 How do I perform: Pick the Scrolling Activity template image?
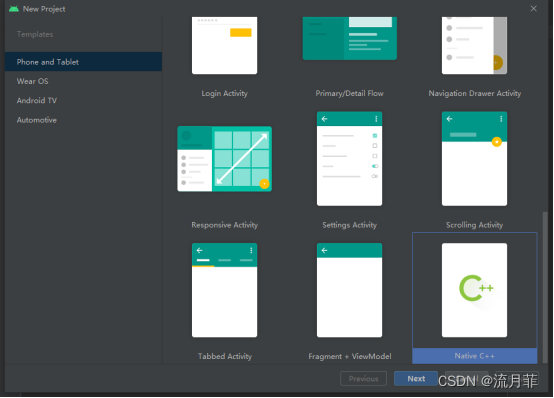[474, 159]
